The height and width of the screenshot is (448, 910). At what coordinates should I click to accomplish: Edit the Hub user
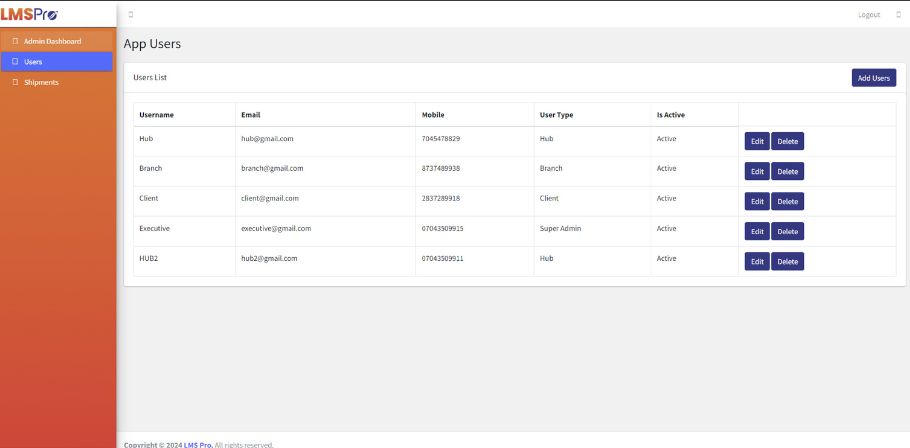(x=756, y=141)
